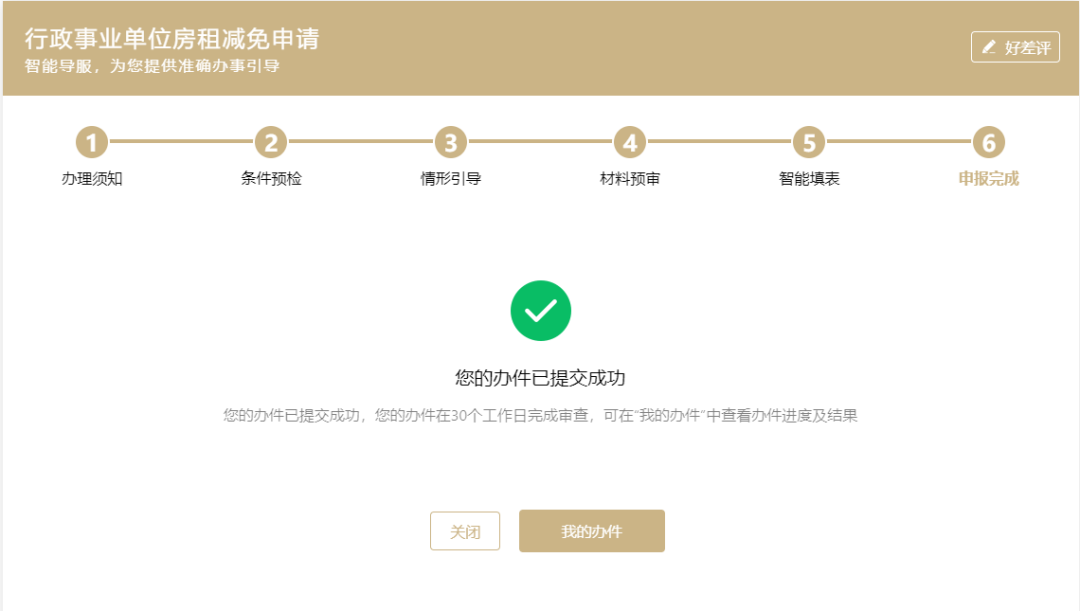The height and width of the screenshot is (611, 1080).
Task: Click the step 4 circle icon
Action: pos(630,143)
